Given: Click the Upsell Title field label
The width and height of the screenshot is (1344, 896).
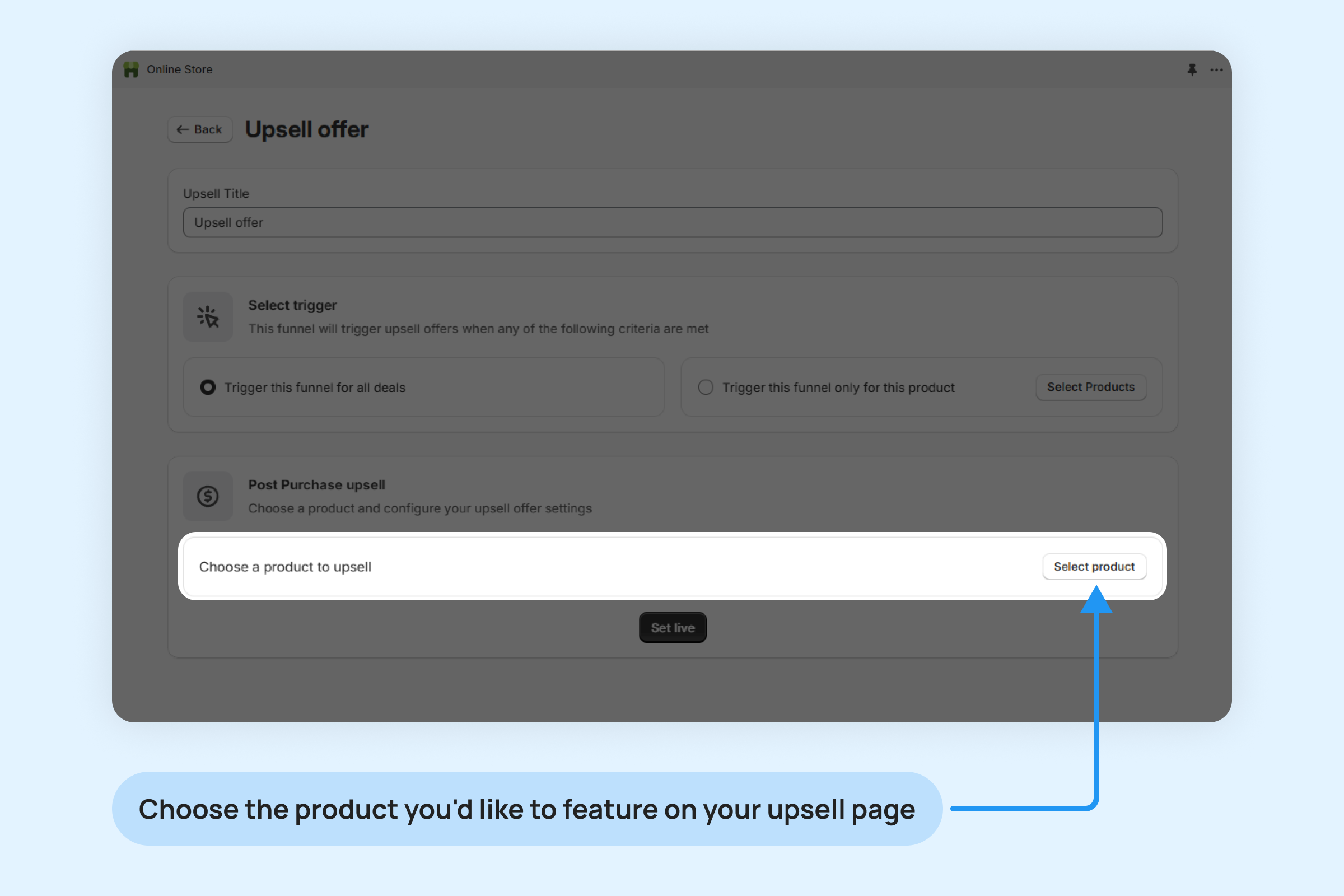Looking at the screenshot, I should coord(216,194).
